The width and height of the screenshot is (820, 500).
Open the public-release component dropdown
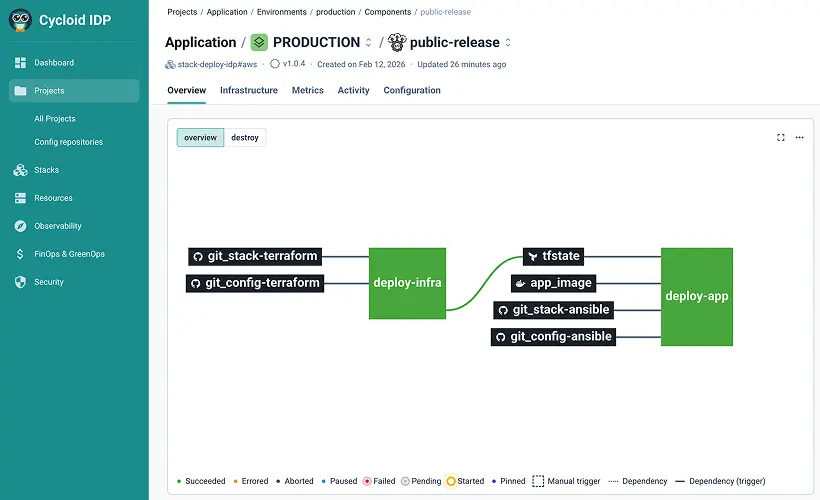click(x=508, y=43)
